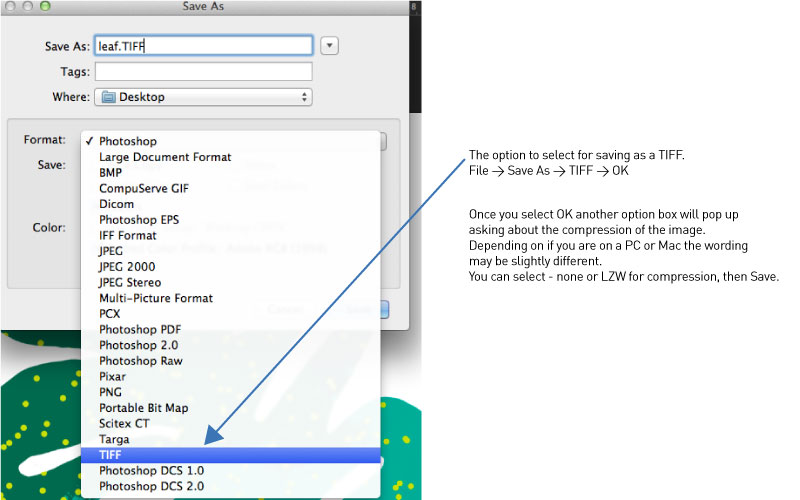Viewport: 800px width, 500px height.
Task: Choose Photoshop EPS format
Action: tap(231, 220)
